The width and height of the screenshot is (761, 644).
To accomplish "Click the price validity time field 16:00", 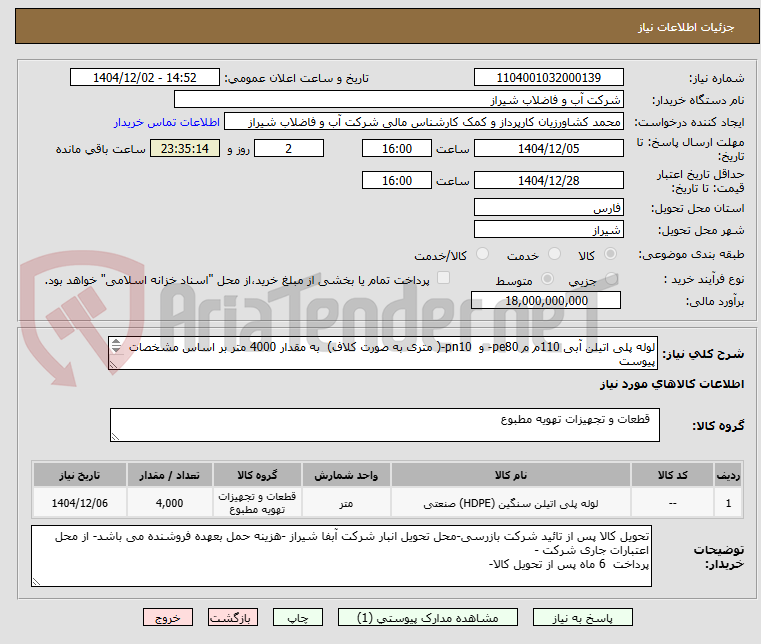I will click(397, 181).
